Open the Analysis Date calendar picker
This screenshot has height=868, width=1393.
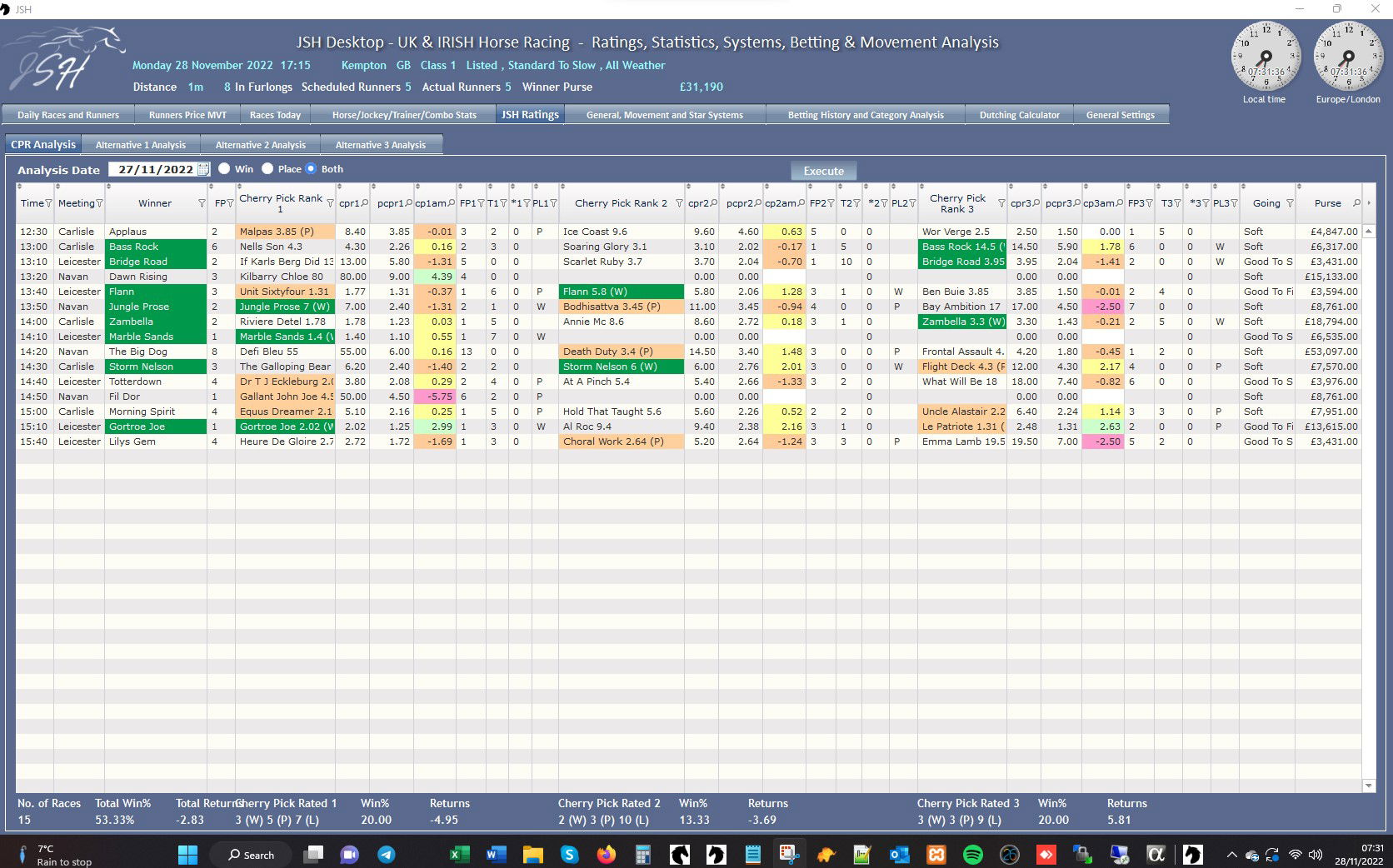203,169
